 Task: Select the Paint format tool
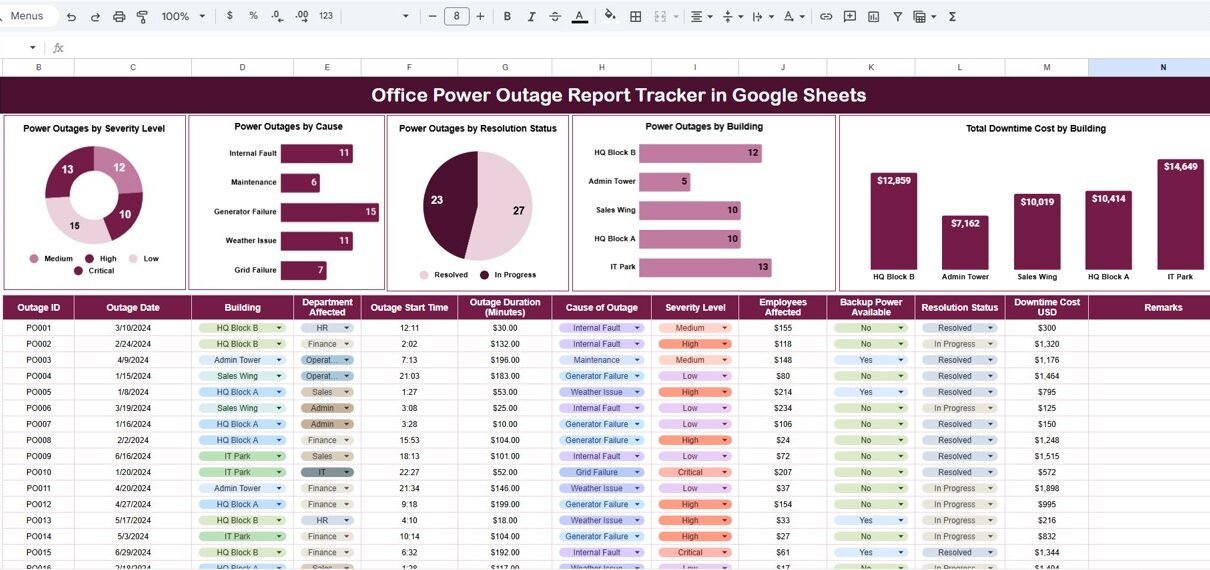(x=142, y=16)
